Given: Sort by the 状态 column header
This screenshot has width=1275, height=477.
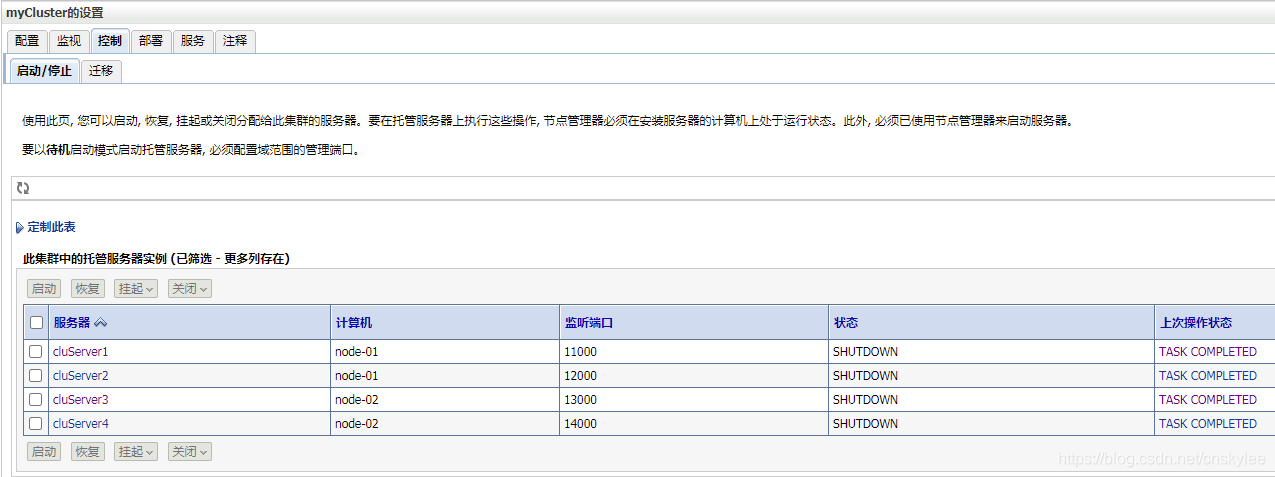Looking at the screenshot, I should tap(845, 323).
